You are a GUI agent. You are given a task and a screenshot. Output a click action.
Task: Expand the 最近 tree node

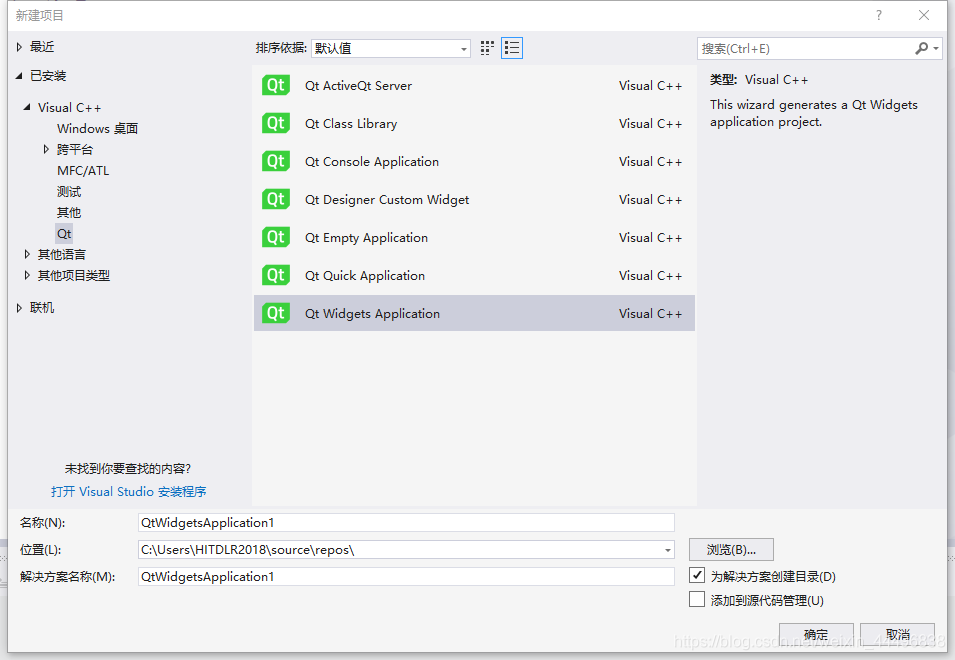click(x=19, y=47)
